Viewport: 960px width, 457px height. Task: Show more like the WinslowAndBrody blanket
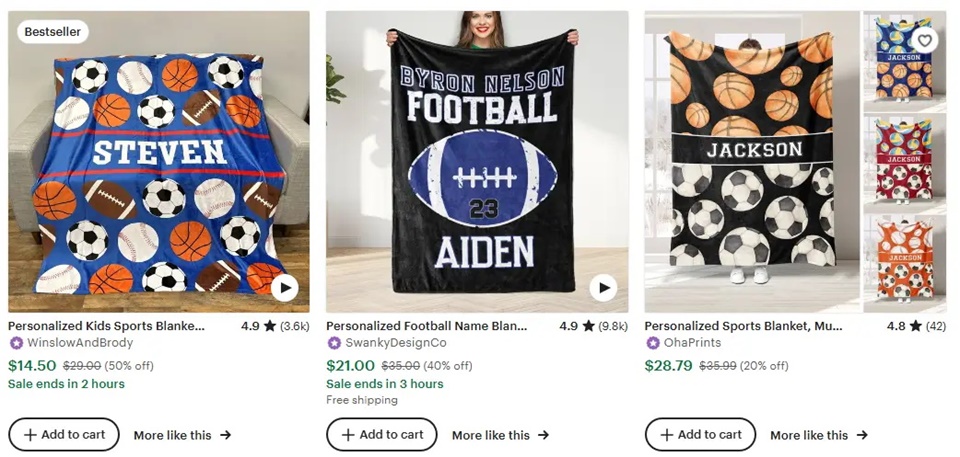pos(182,435)
